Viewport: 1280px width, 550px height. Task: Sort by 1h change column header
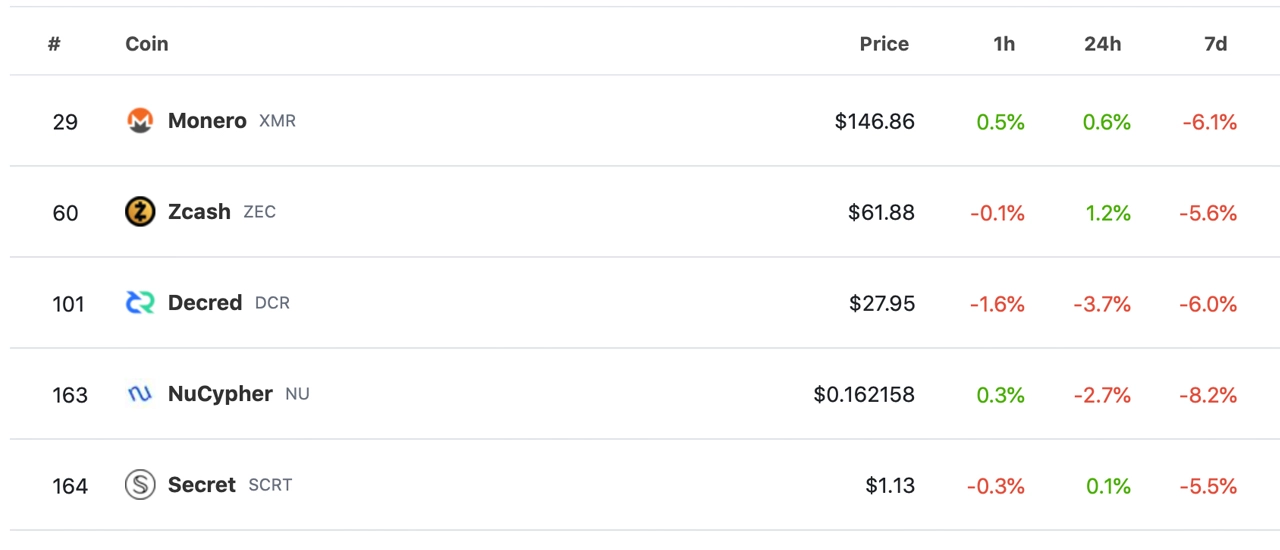1004,44
